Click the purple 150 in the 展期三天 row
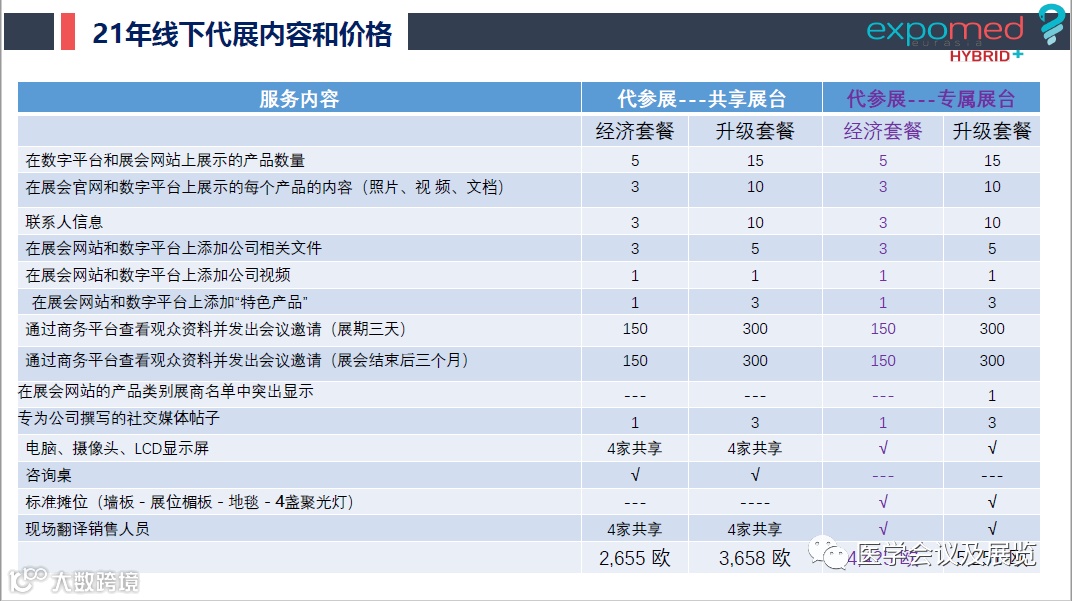The height and width of the screenshot is (601, 1072). 883,329
